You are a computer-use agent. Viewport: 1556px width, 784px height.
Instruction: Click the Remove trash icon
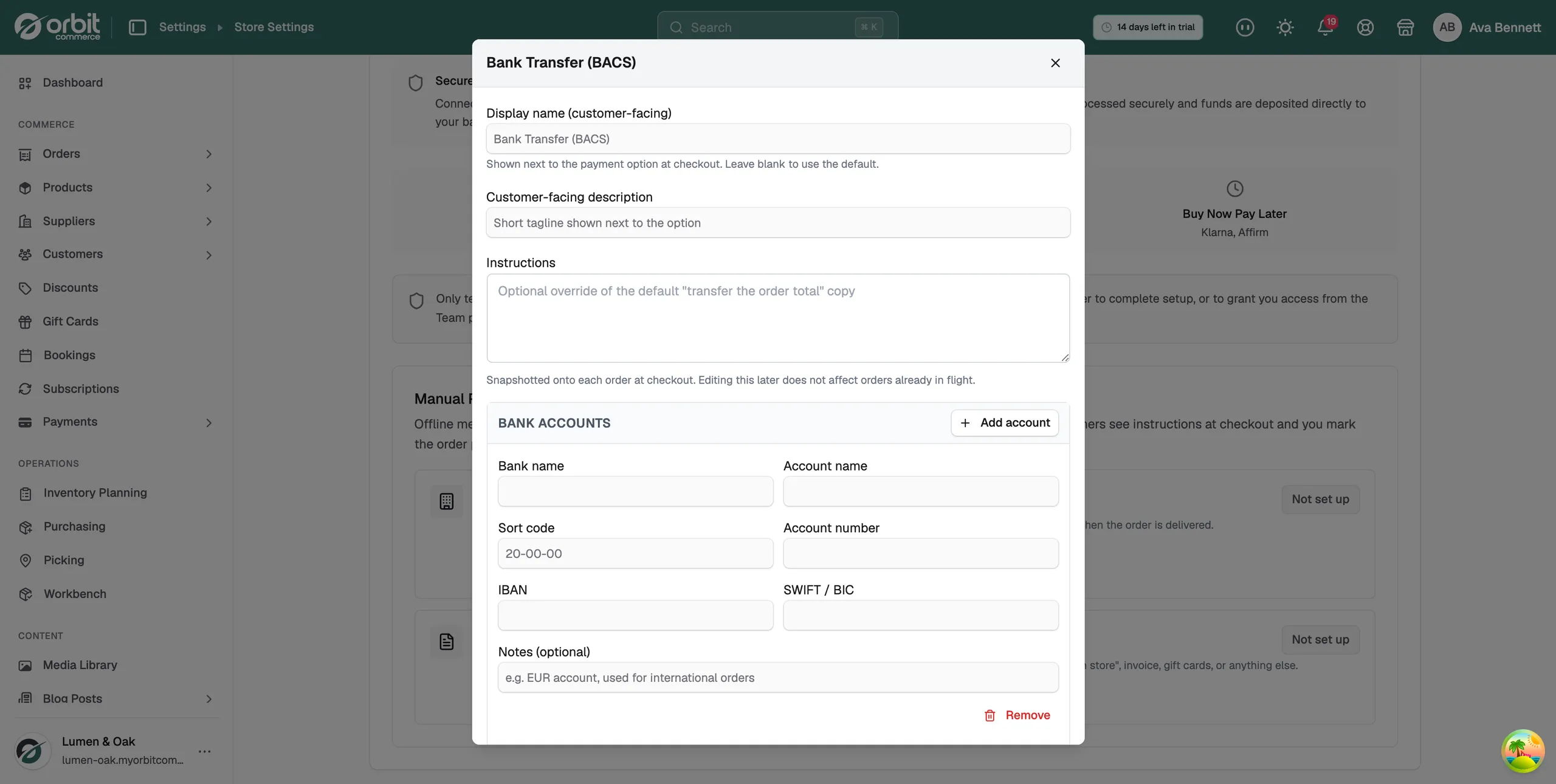click(990, 715)
